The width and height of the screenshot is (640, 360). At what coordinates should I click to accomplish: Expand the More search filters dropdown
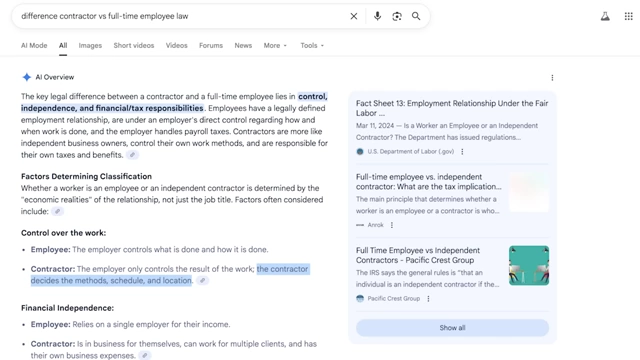click(x=275, y=46)
